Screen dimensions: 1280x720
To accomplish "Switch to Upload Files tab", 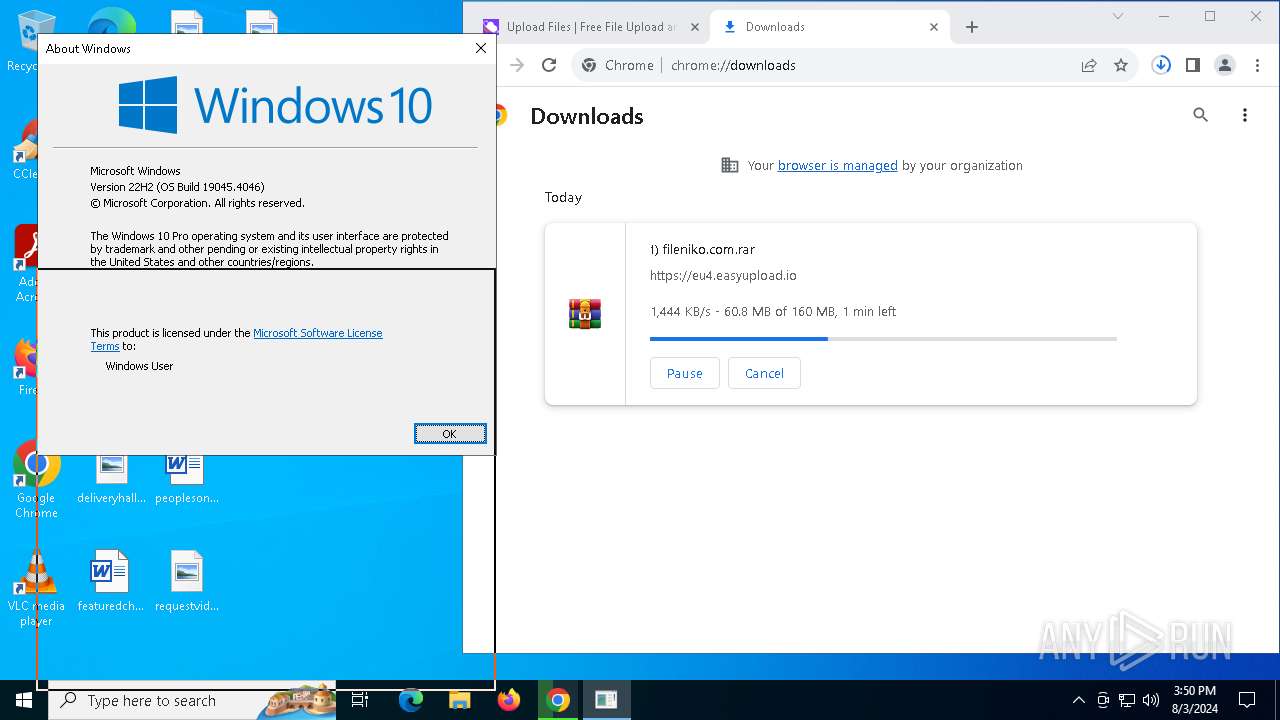I will 590,27.
